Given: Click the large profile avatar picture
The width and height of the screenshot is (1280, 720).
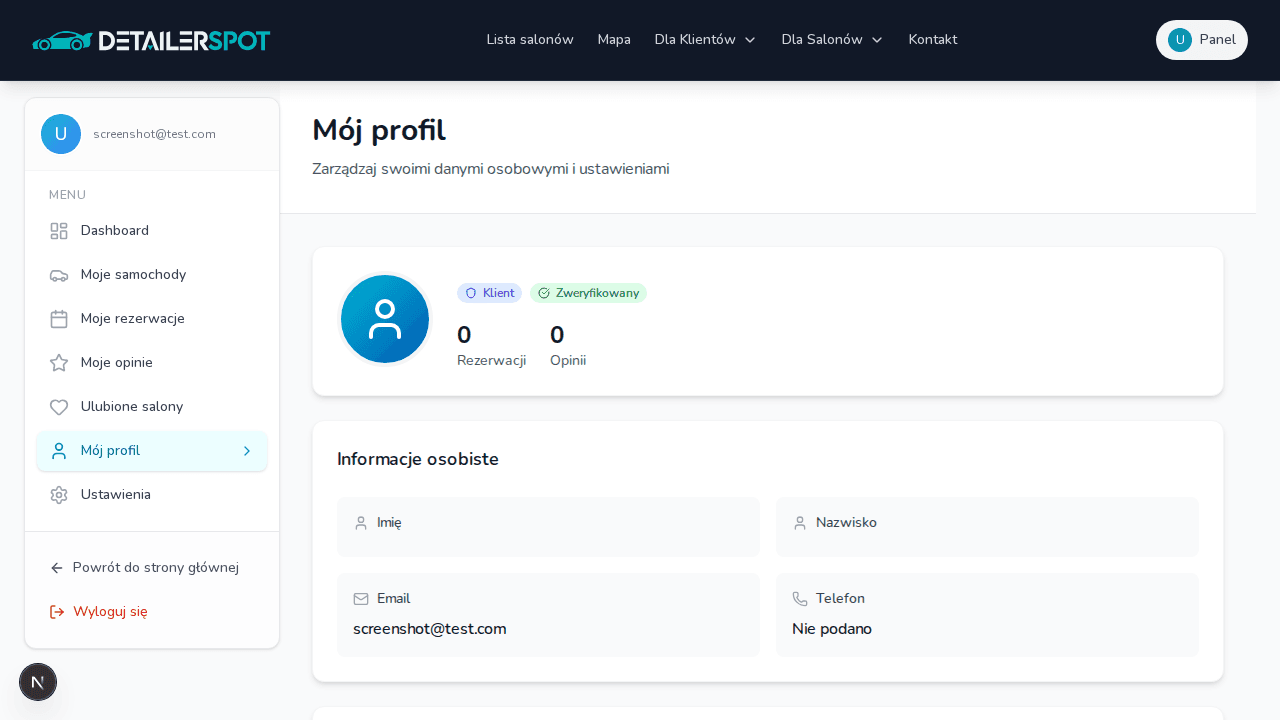Looking at the screenshot, I should tap(385, 319).
